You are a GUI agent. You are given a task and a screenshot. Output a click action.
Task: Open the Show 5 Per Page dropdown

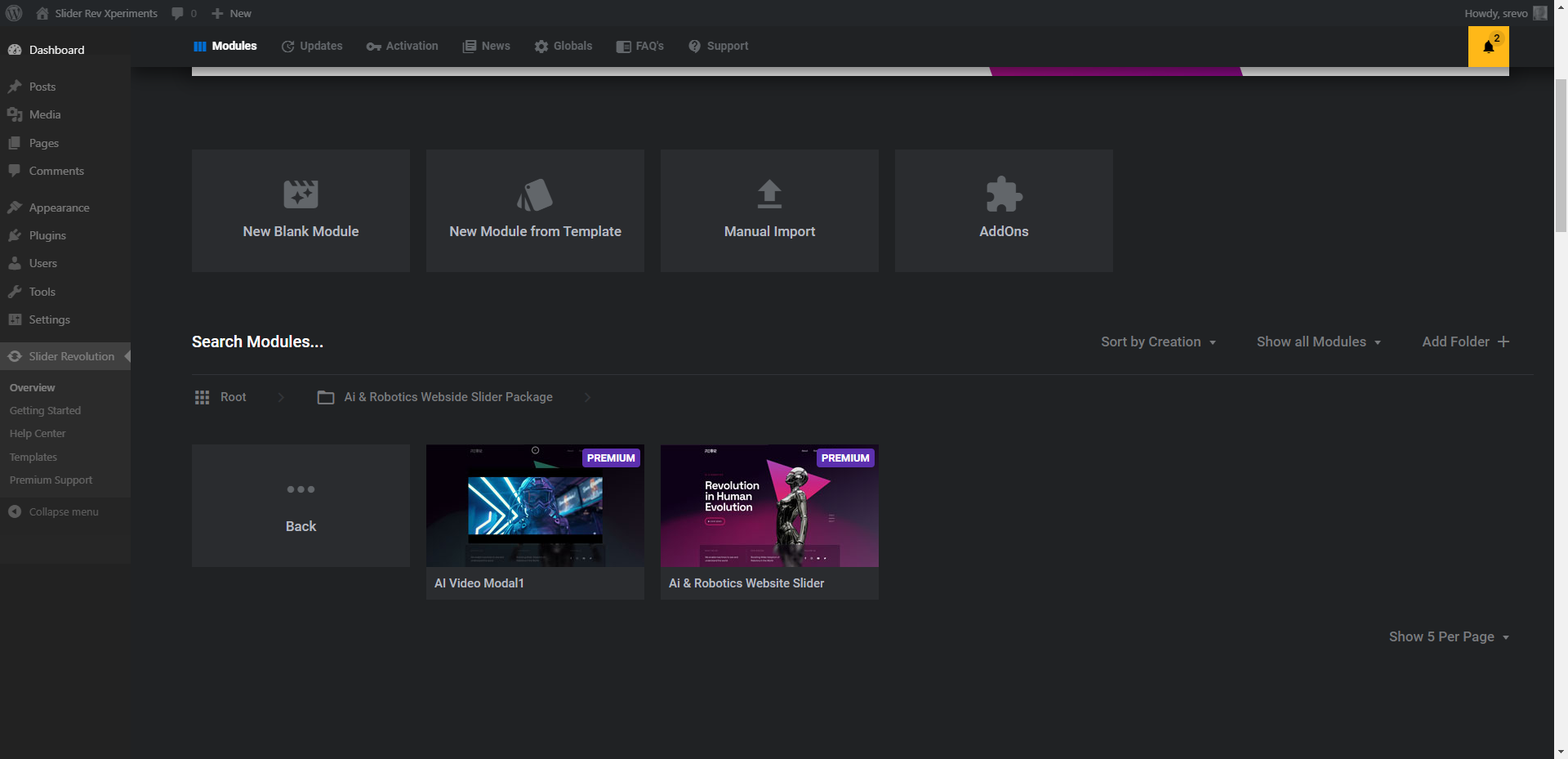click(1449, 636)
